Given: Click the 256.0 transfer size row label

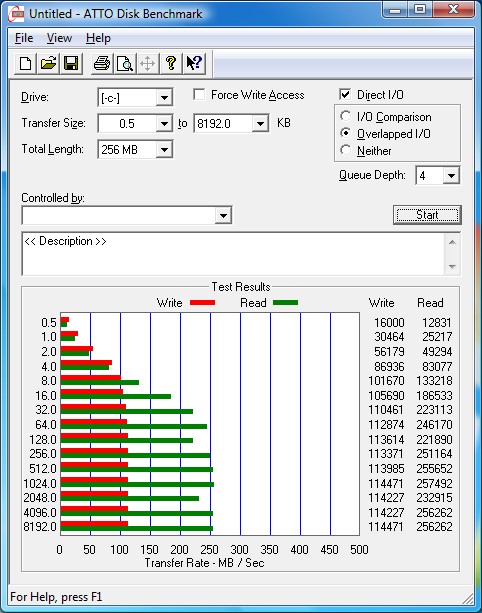Looking at the screenshot, I should pos(43,454).
